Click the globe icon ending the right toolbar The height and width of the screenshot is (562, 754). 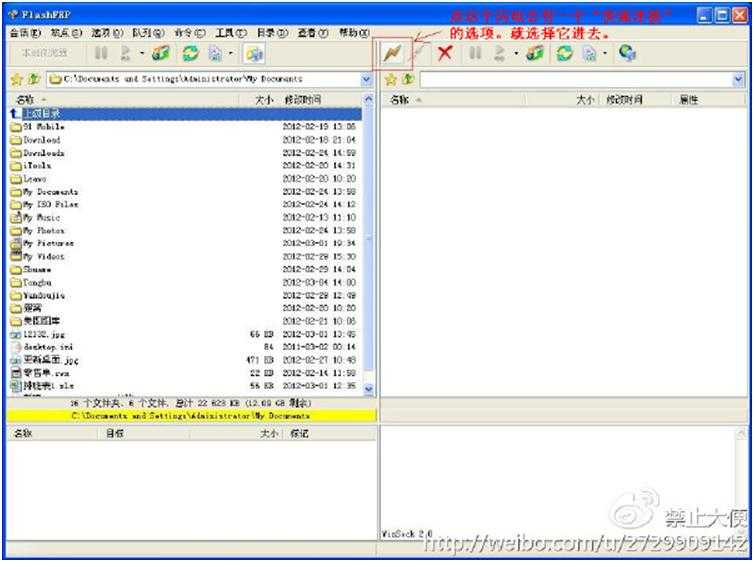(628, 52)
